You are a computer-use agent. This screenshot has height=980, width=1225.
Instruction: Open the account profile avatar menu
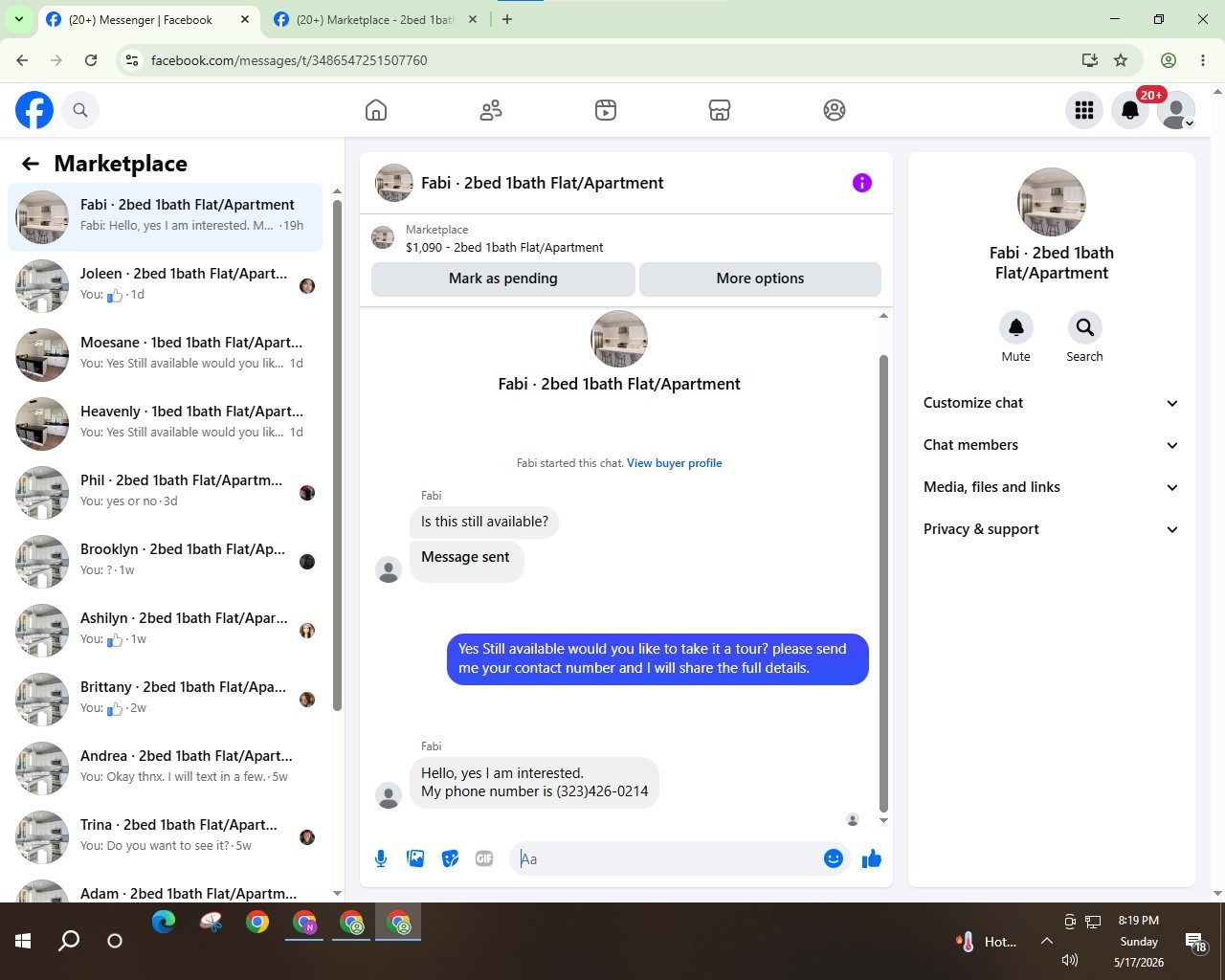tap(1176, 110)
